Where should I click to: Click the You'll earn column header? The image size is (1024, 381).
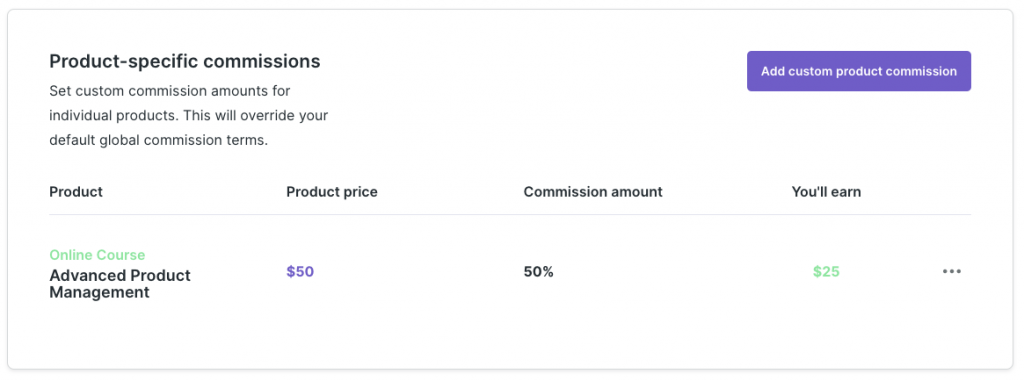(x=826, y=192)
